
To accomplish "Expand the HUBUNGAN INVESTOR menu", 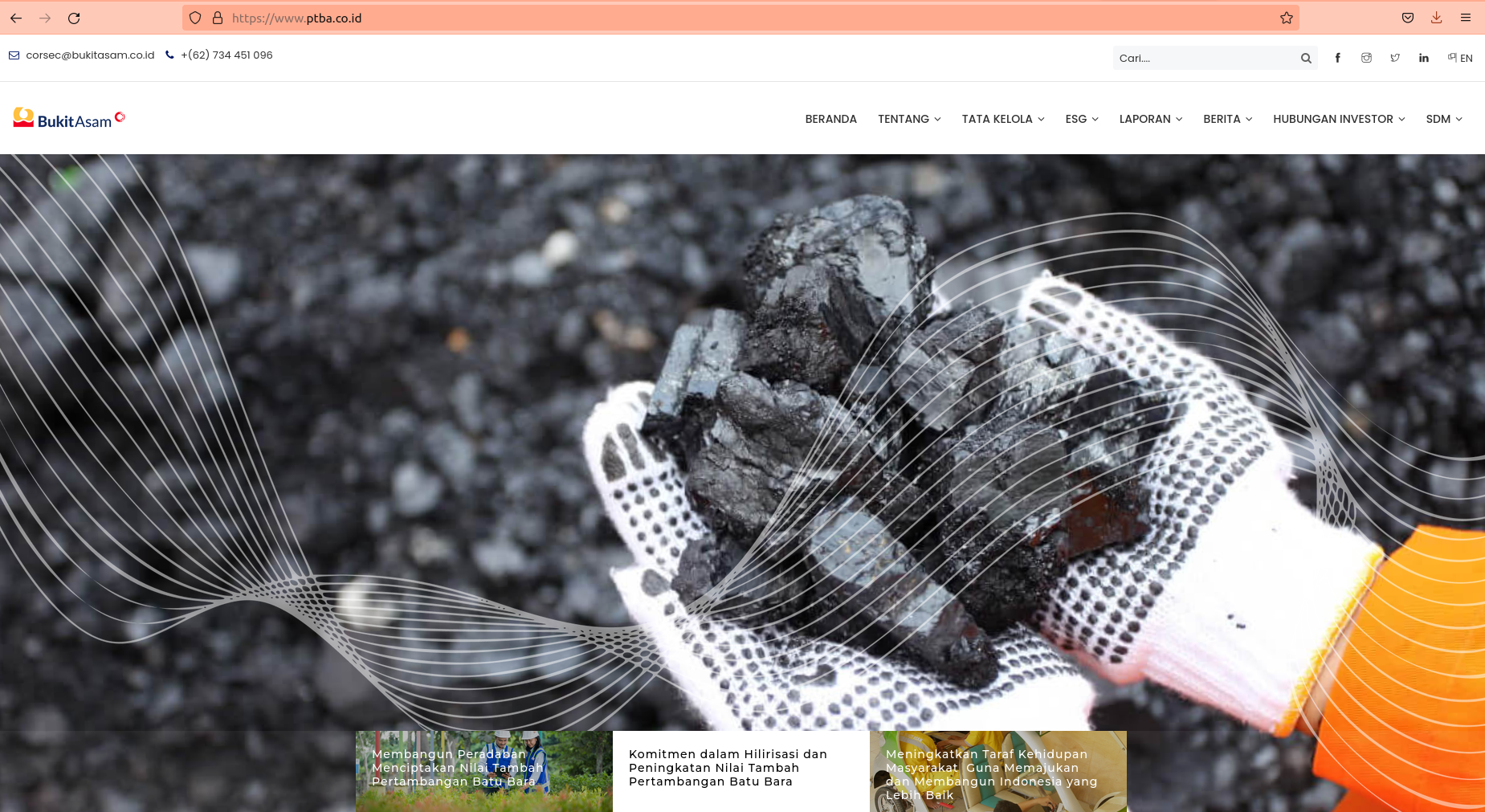I will pyautogui.click(x=1339, y=119).
